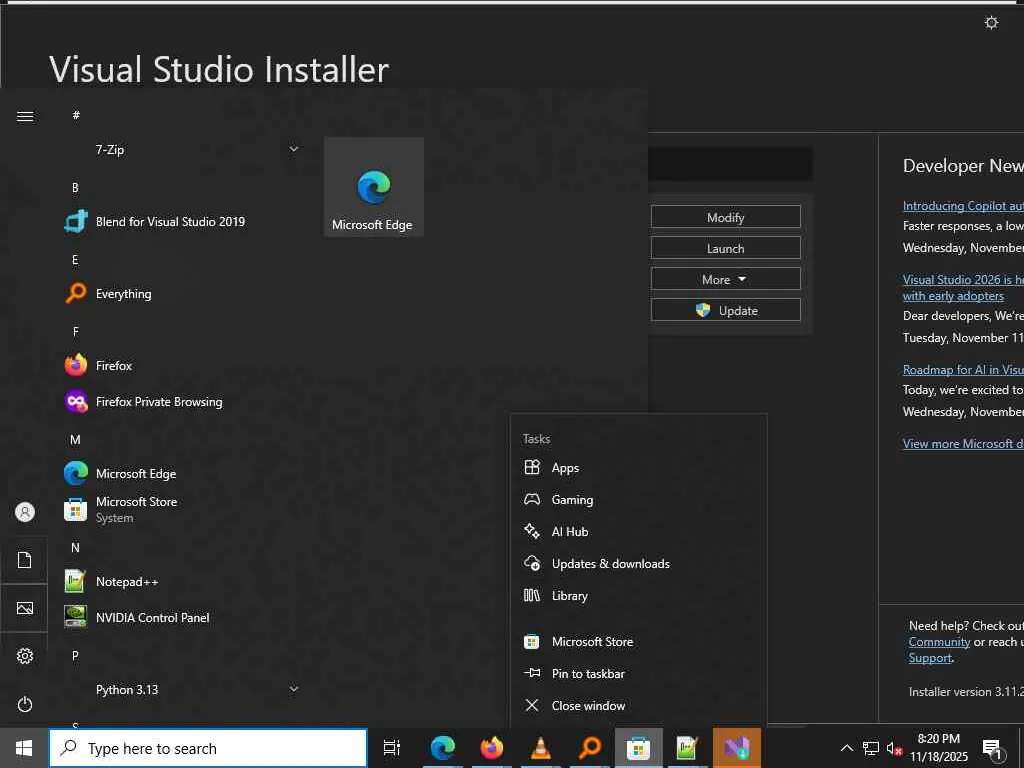Screen dimensions: 1024x768
Task: Open the Start menu hamburger expand icon
Action: tap(25, 116)
